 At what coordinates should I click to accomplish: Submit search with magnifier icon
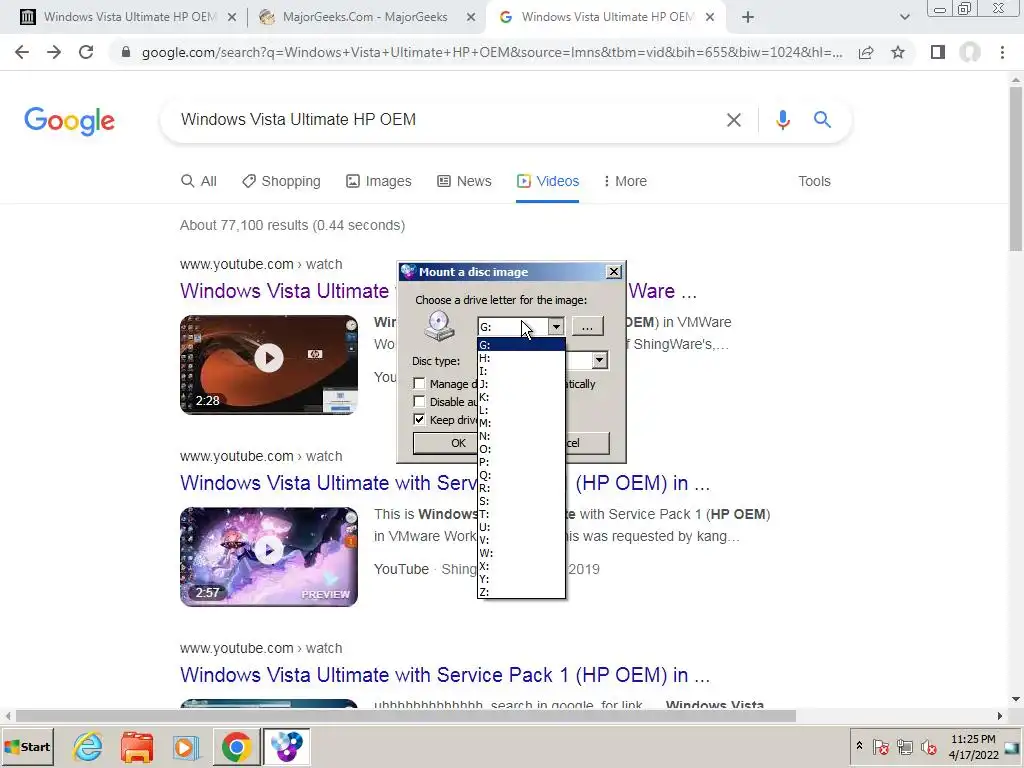click(822, 120)
